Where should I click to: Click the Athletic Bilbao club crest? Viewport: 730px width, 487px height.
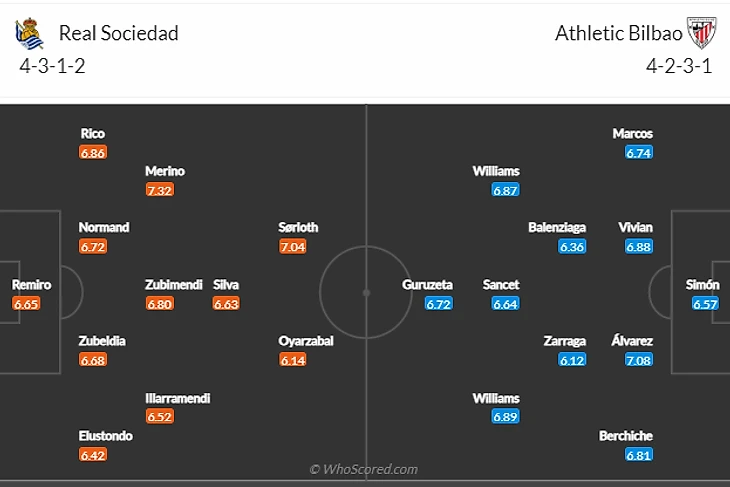(703, 34)
